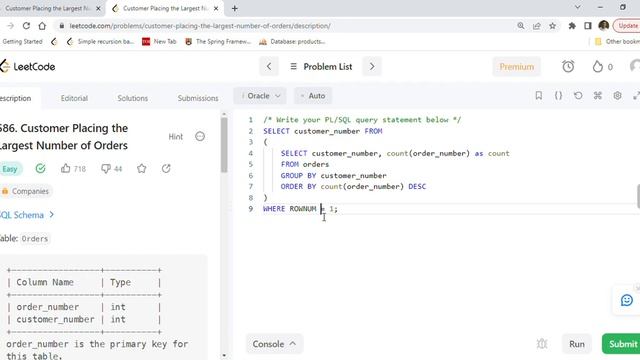This screenshot has width=640, height=360.
Task: Open the streak flame icon
Action: click(598, 67)
